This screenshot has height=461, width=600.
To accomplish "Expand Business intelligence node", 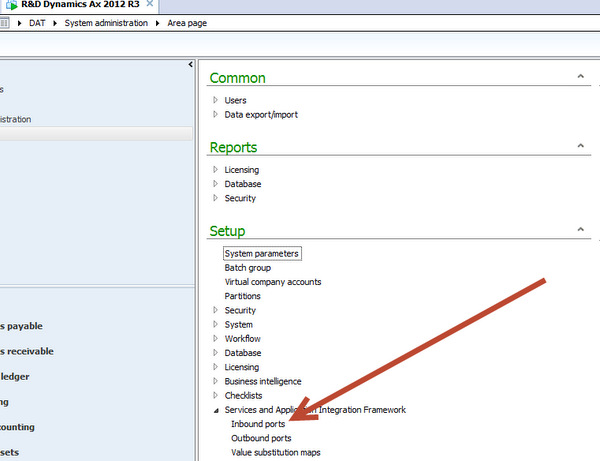I will (215, 381).
